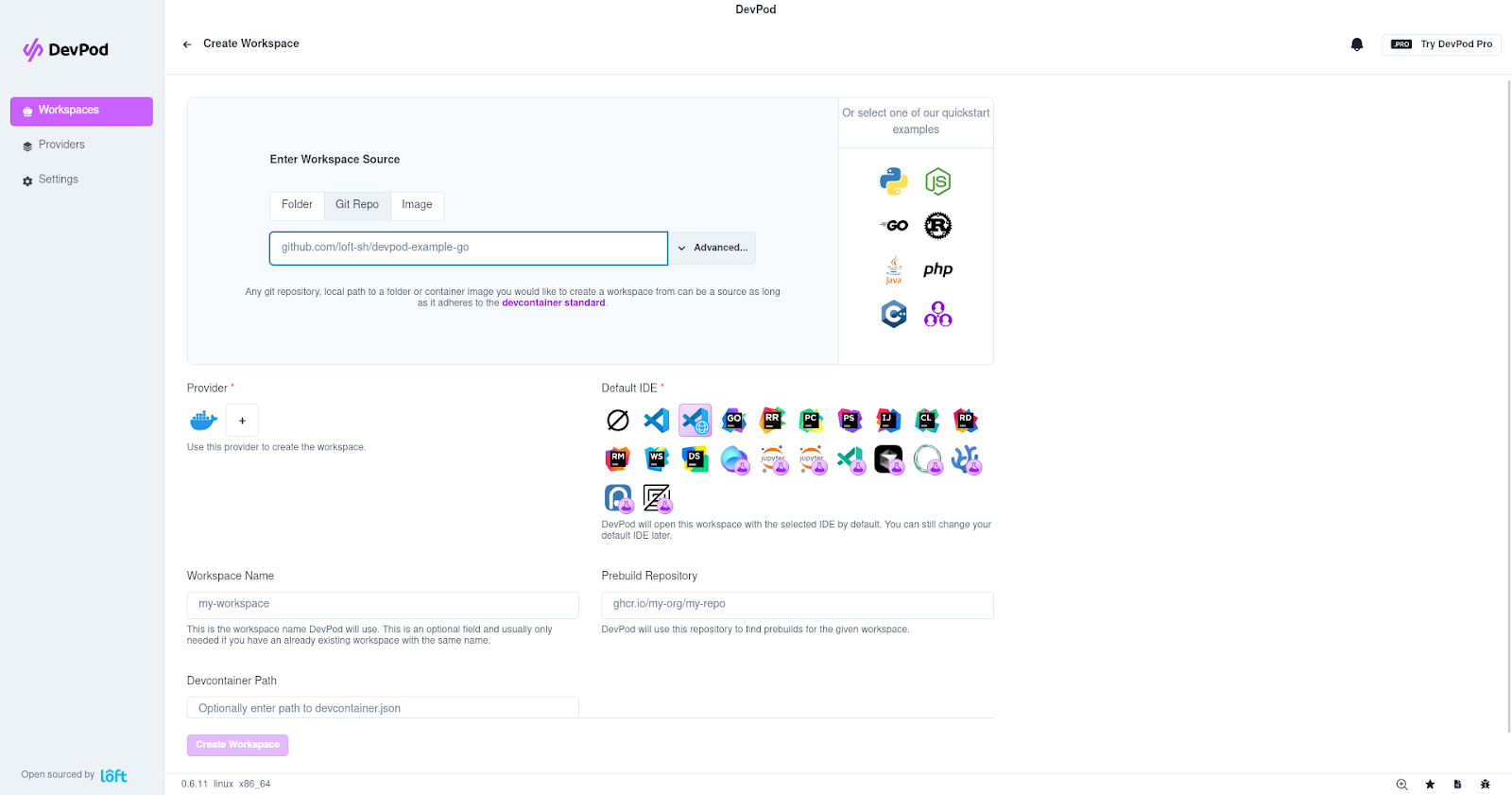1512x795 pixels.
Task: Select the PhpStorm IDE icon
Action: (x=850, y=420)
